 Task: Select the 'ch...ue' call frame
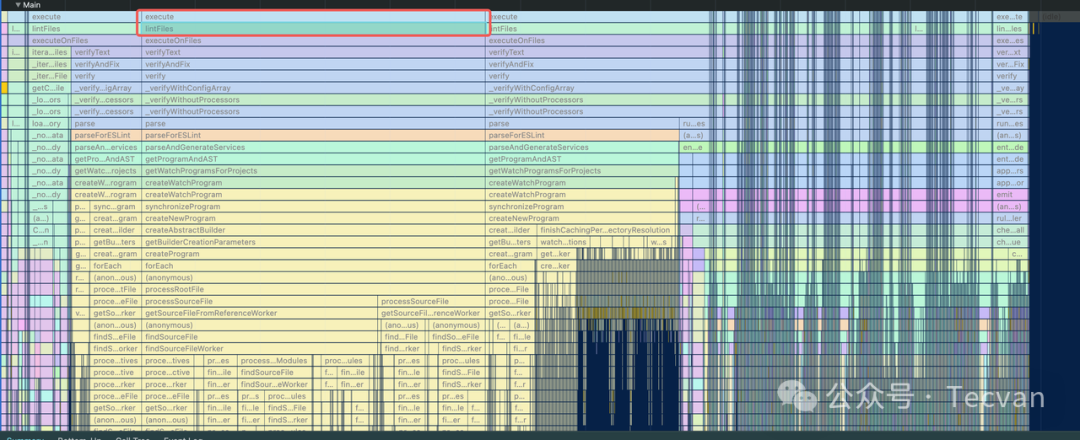point(1011,242)
